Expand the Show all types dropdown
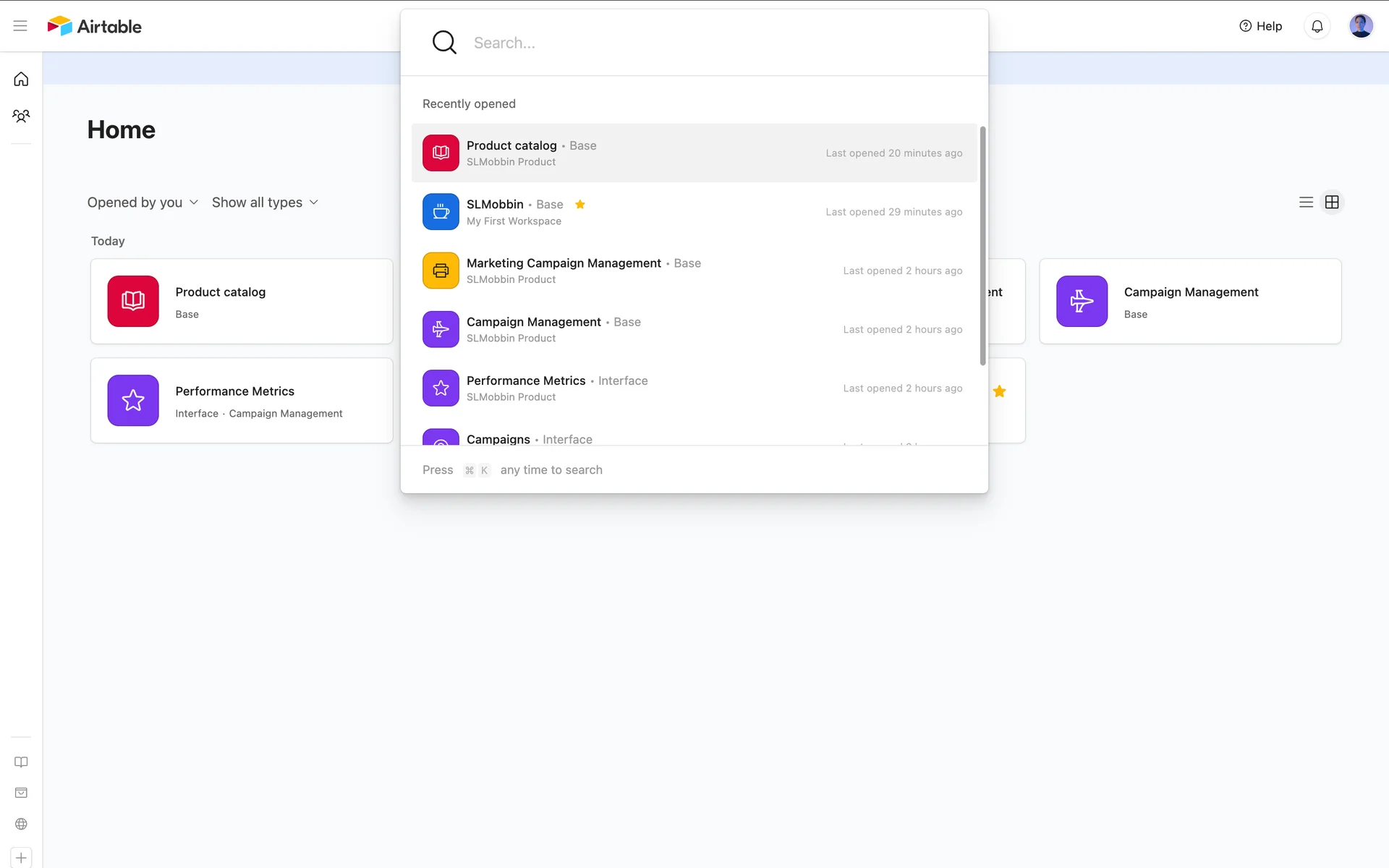 (x=265, y=203)
